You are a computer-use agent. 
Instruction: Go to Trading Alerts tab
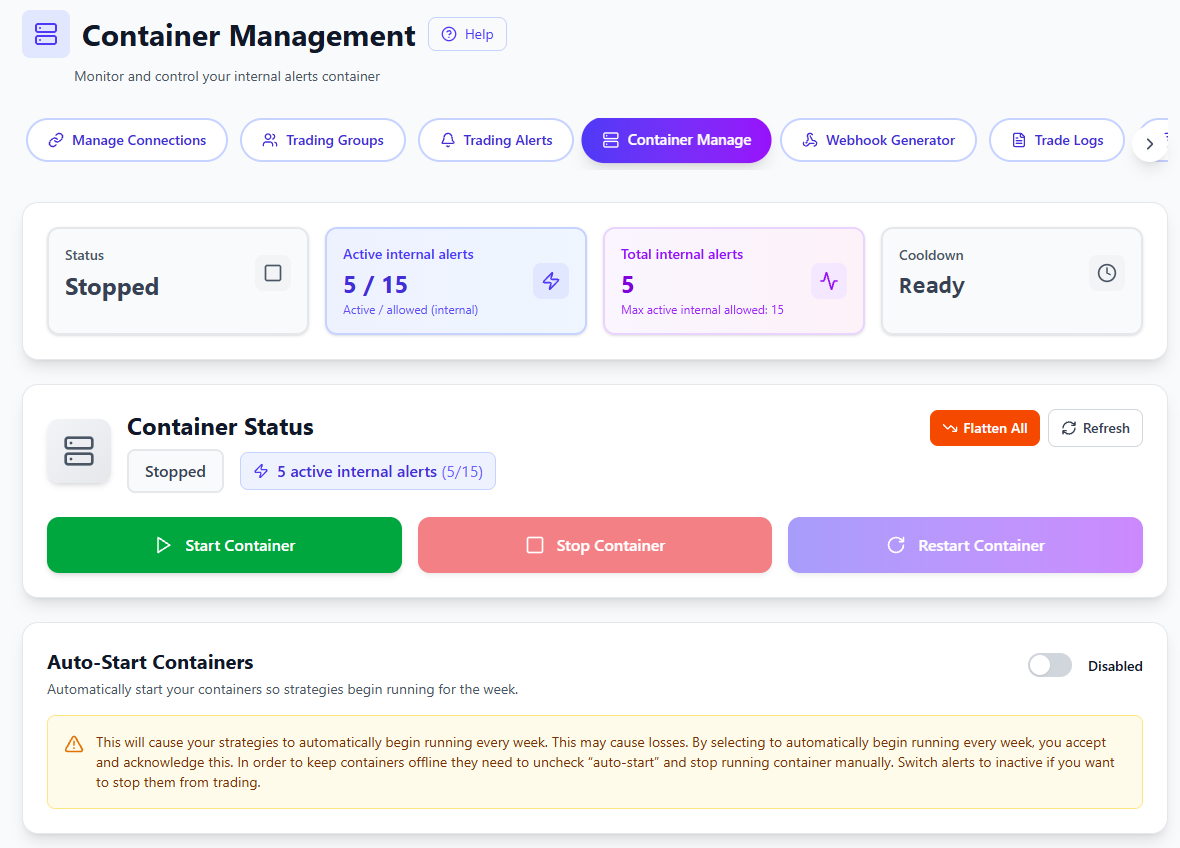(x=496, y=140)
